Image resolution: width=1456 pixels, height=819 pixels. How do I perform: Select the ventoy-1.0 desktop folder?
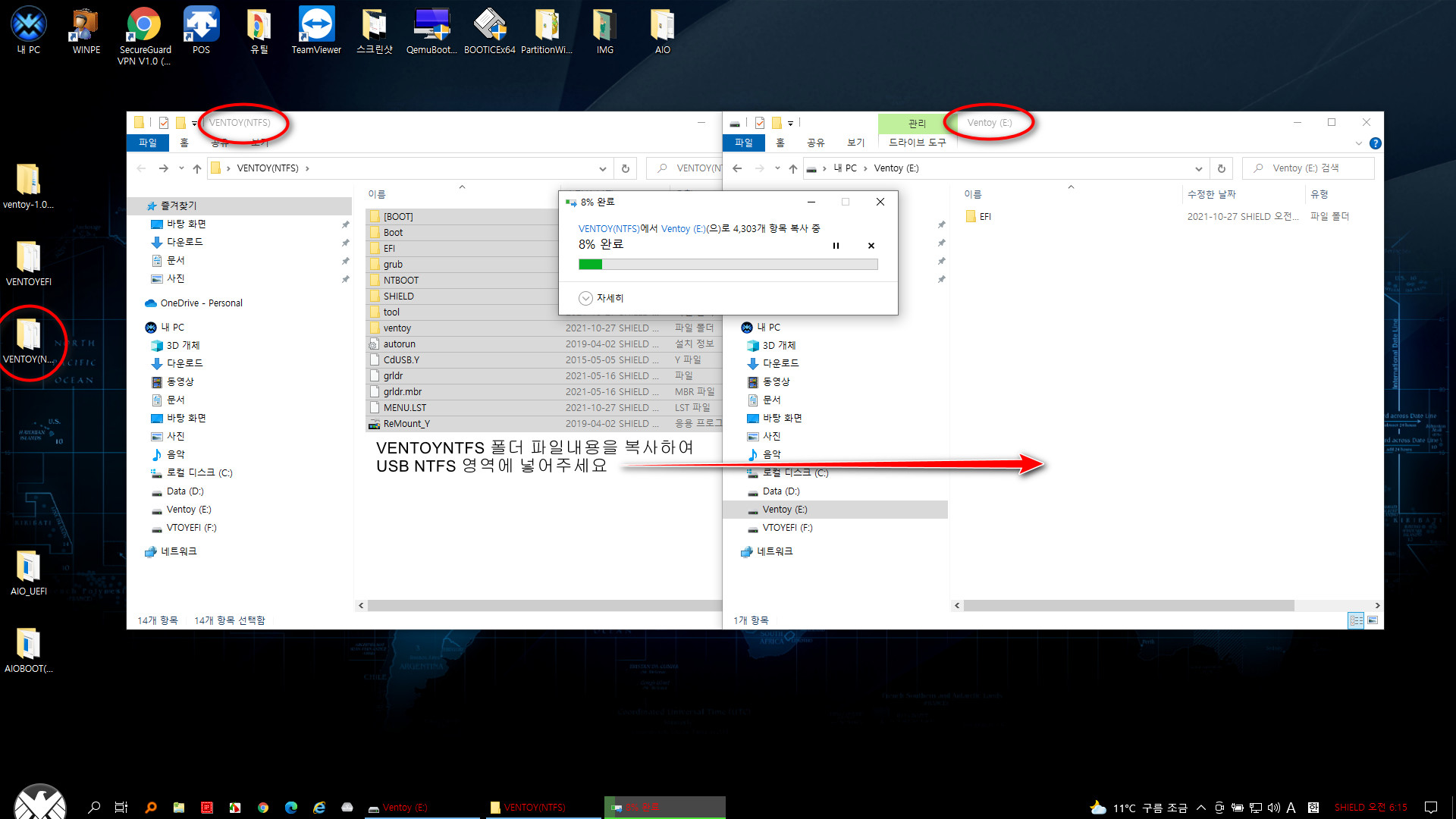[29, 186]
